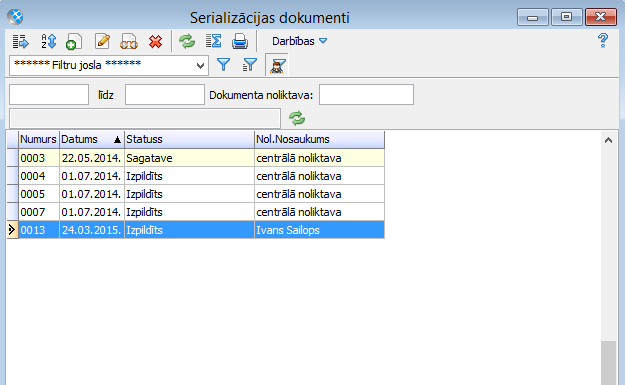Click centrālā noliktava in row 0003
Screen dimensions: 625x385
click(320, 158)
